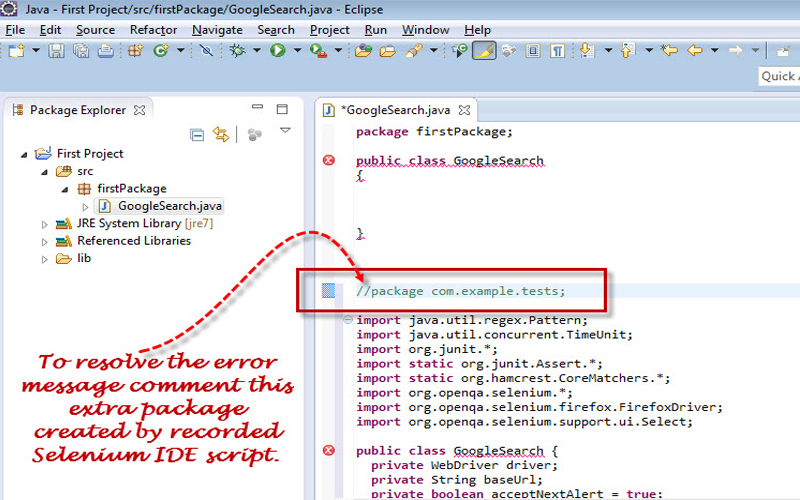800x500 pixels.
Task: Expand JRE System Library node
Action: coord(44,224)
